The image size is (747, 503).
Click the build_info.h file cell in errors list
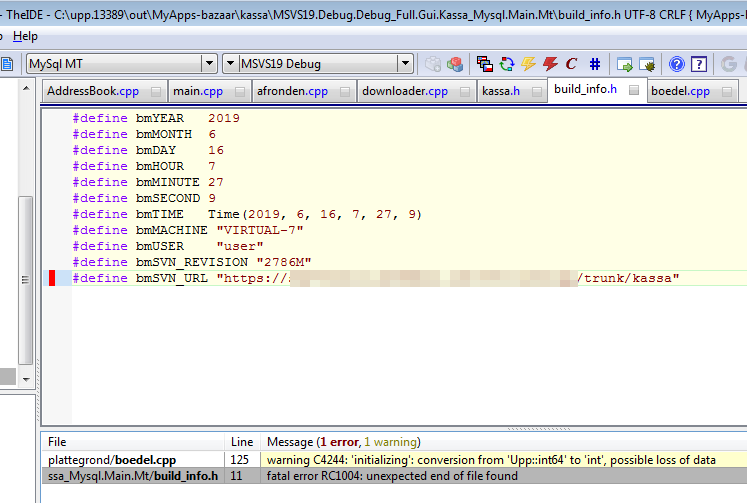(133, 476)
